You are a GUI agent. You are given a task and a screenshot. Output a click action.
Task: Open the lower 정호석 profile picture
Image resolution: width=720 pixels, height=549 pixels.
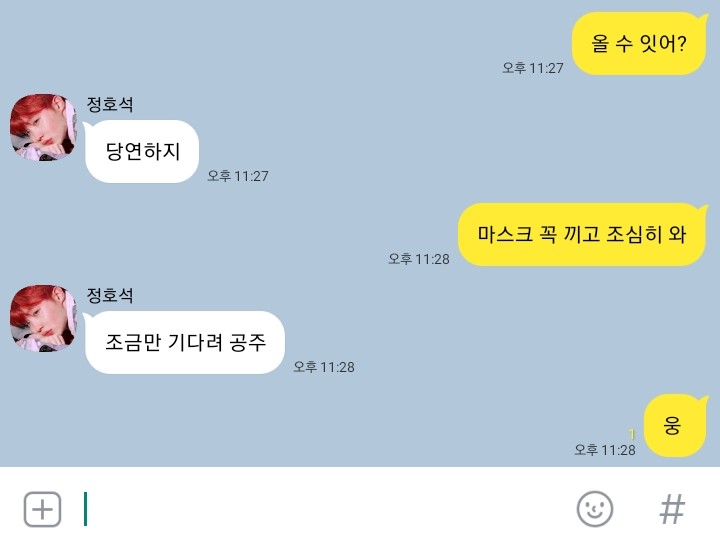[x=43, y=319]
